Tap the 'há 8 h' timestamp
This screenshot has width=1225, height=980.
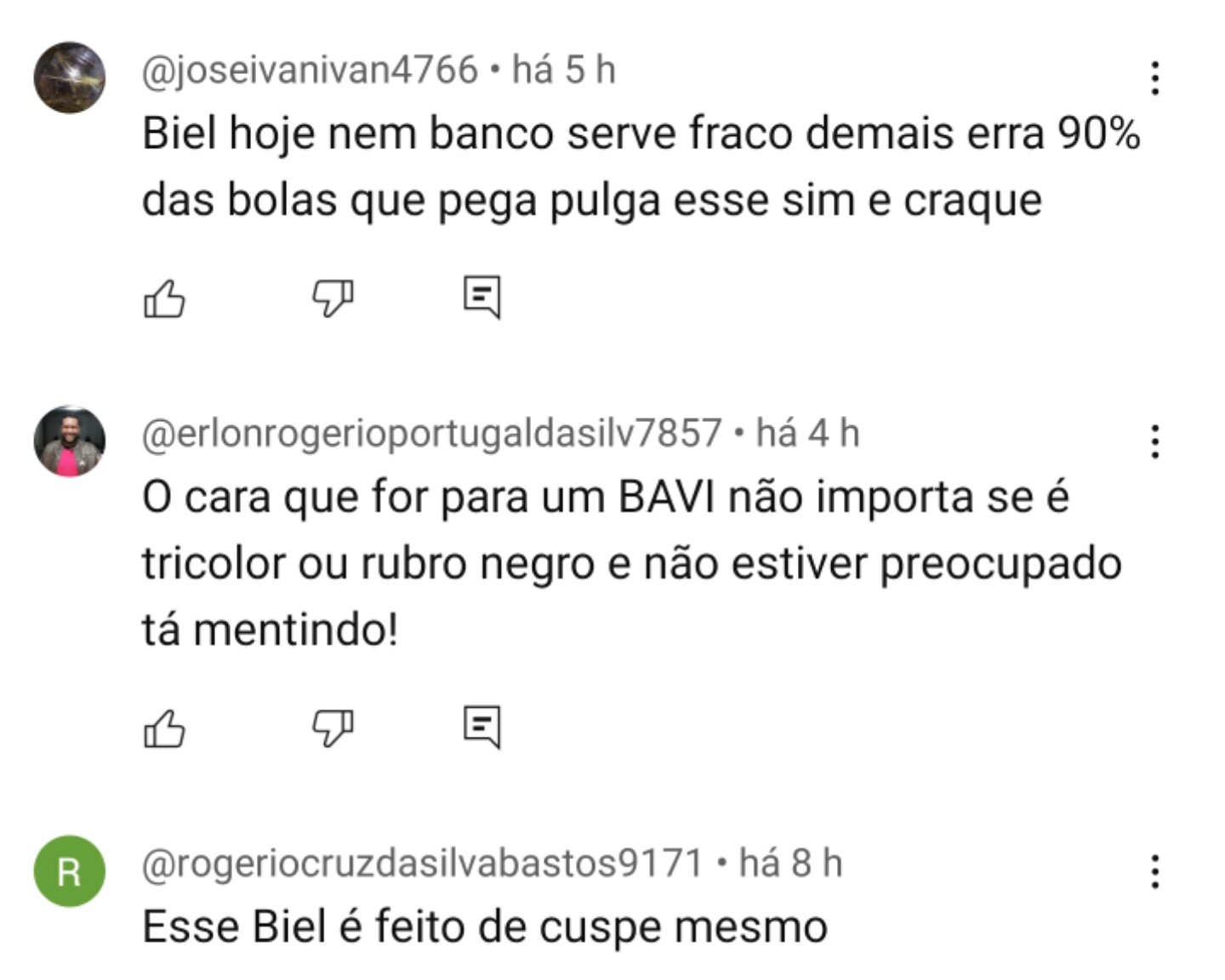(x=790, y=863)
